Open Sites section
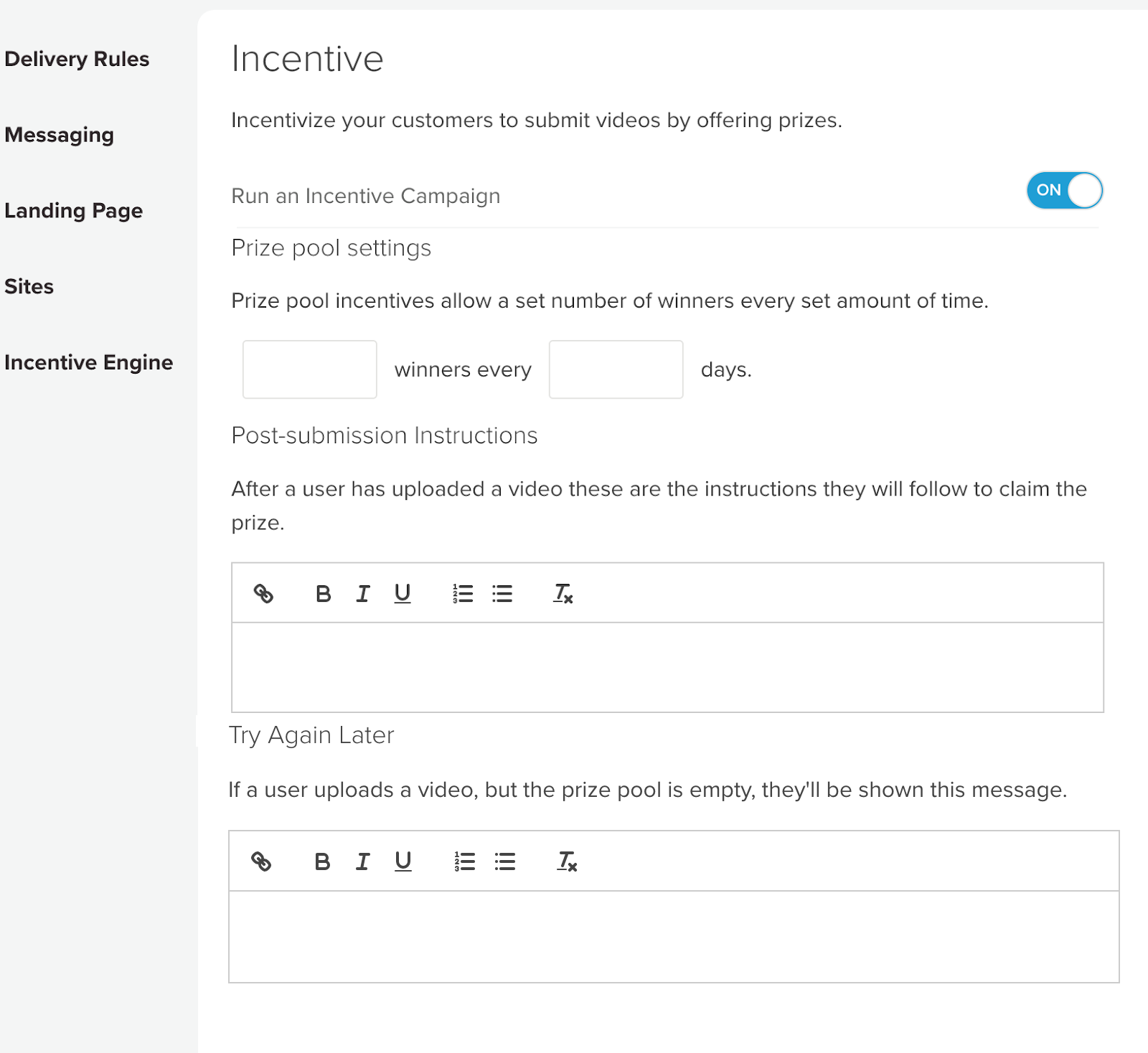The image size is (1148, 1053). coord(29,286)
